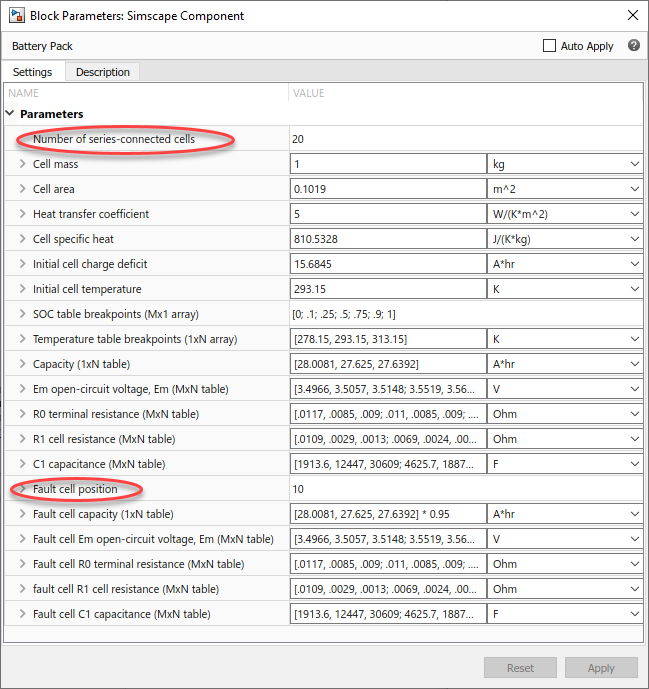Screen dimensions: 649x689
Task: Click the Reset button
Action: (x=520, y=667)
